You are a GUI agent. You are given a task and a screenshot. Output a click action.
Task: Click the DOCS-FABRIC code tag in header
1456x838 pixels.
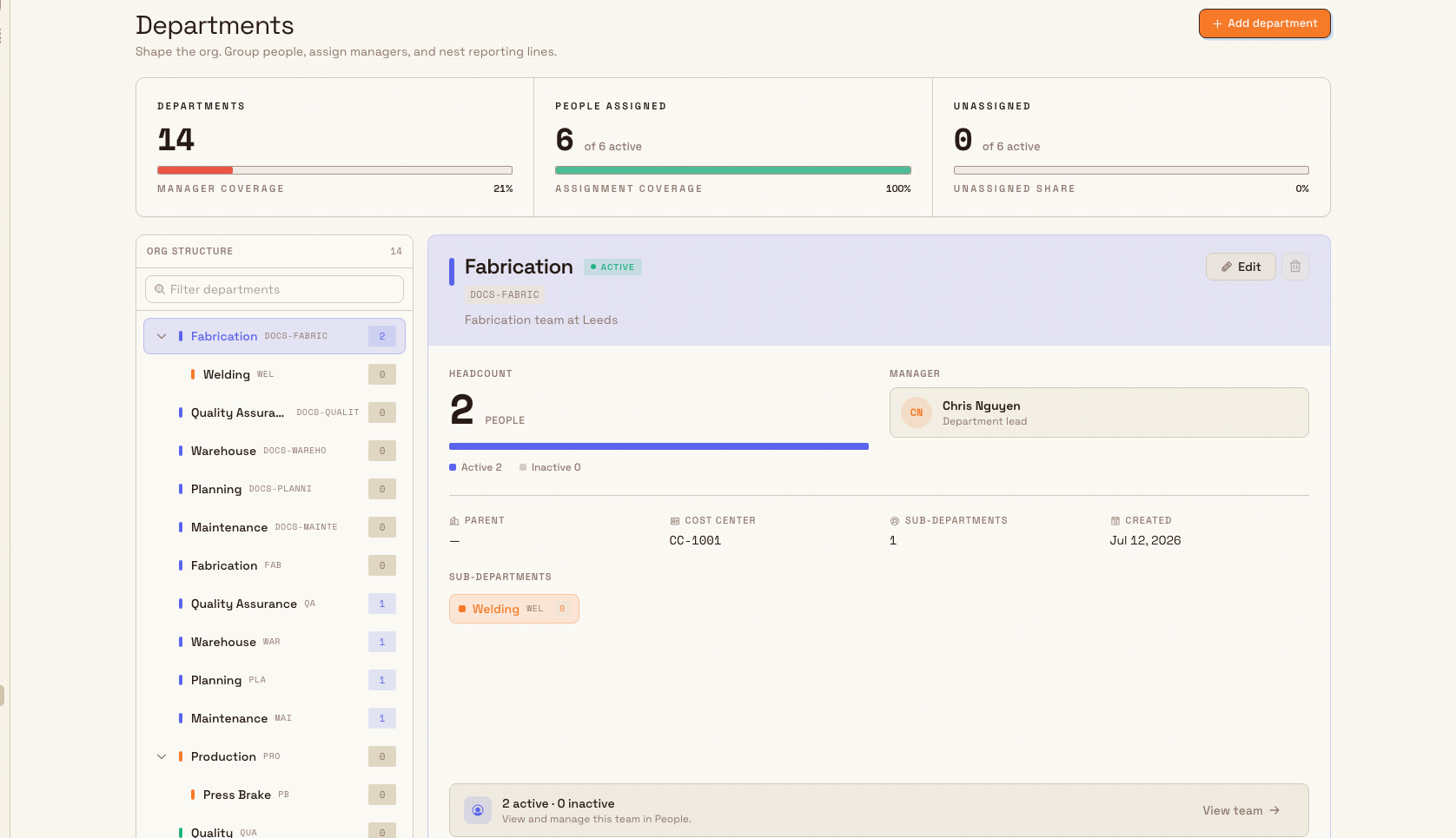(505, 295)
